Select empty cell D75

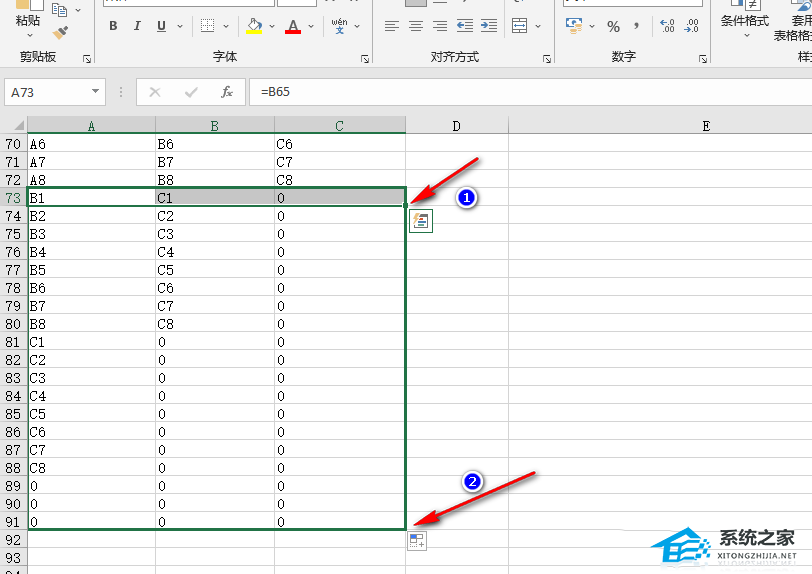457,234
